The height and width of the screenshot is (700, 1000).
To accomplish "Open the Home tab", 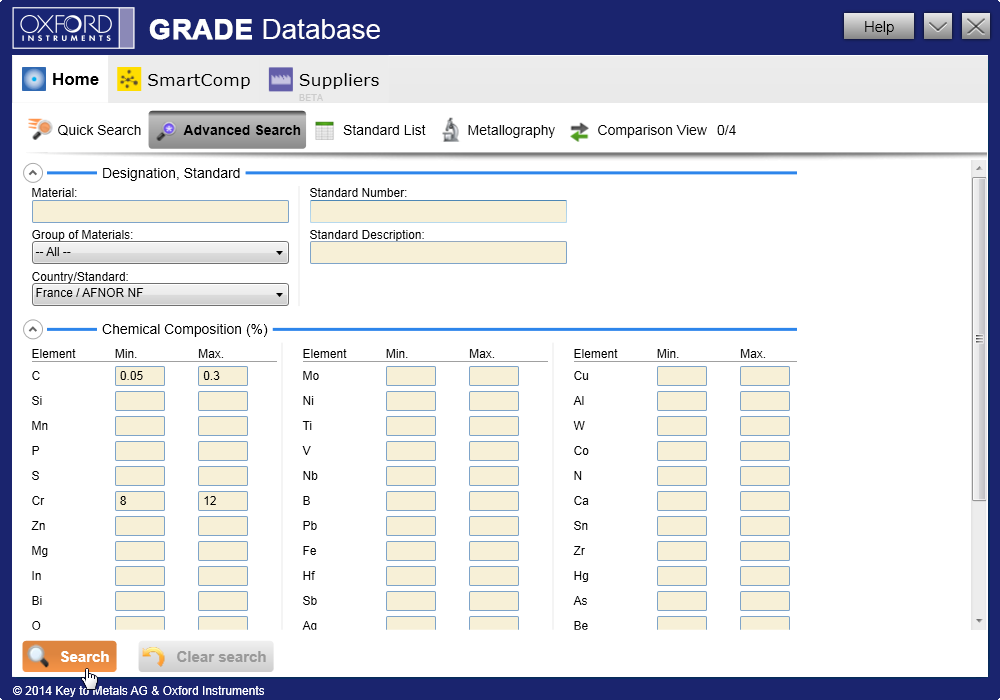I will click(61, 79).
